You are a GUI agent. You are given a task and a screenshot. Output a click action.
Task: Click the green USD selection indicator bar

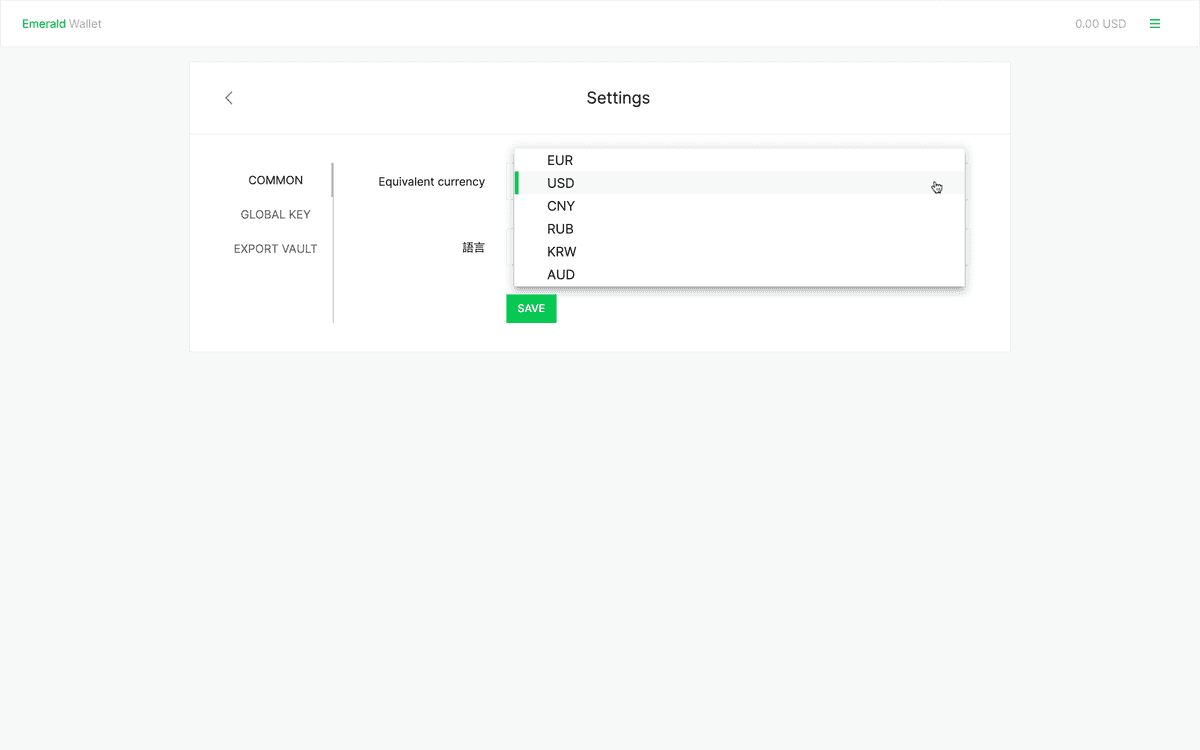(517, 183)
